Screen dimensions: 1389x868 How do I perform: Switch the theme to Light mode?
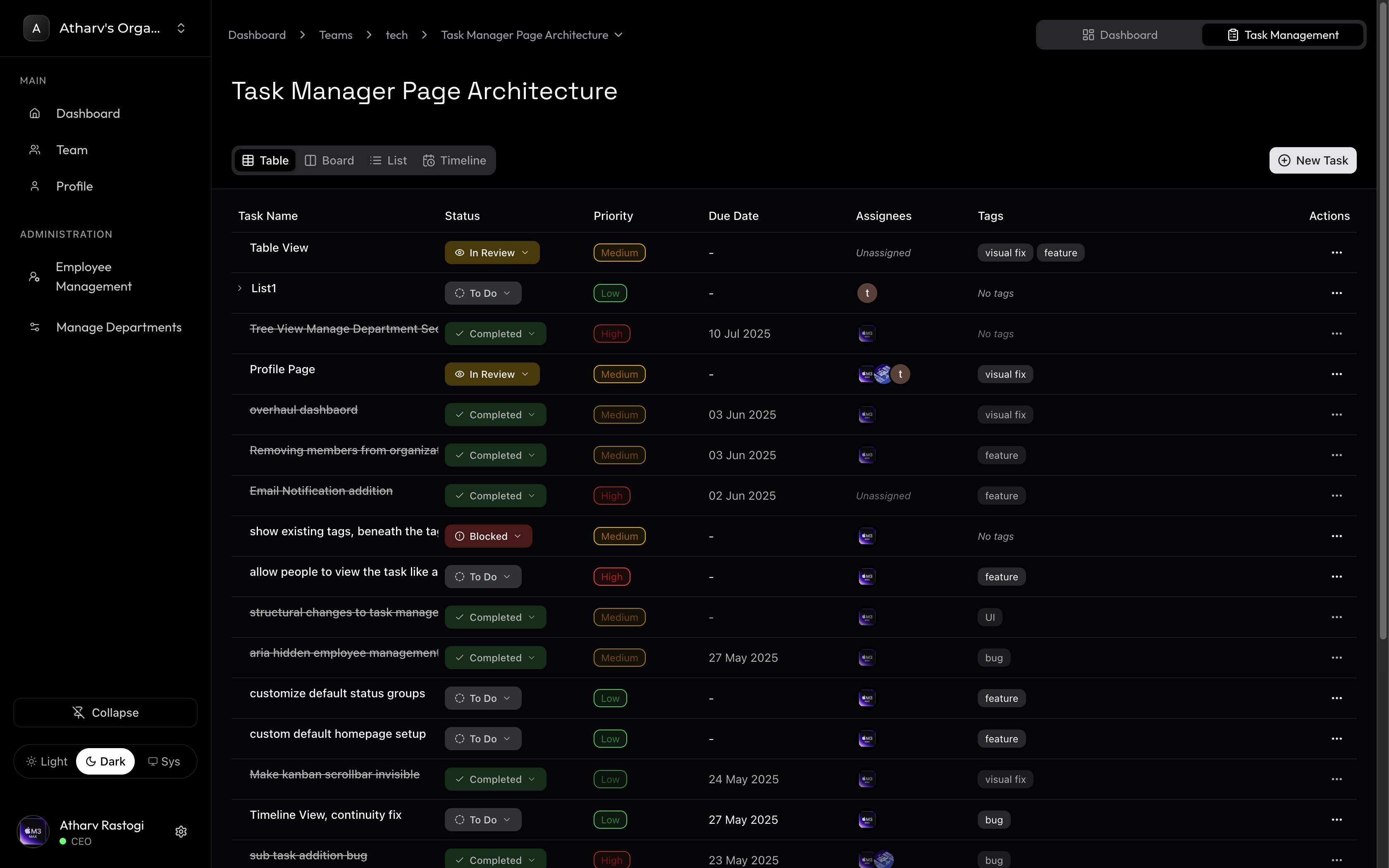coord(47,761)
